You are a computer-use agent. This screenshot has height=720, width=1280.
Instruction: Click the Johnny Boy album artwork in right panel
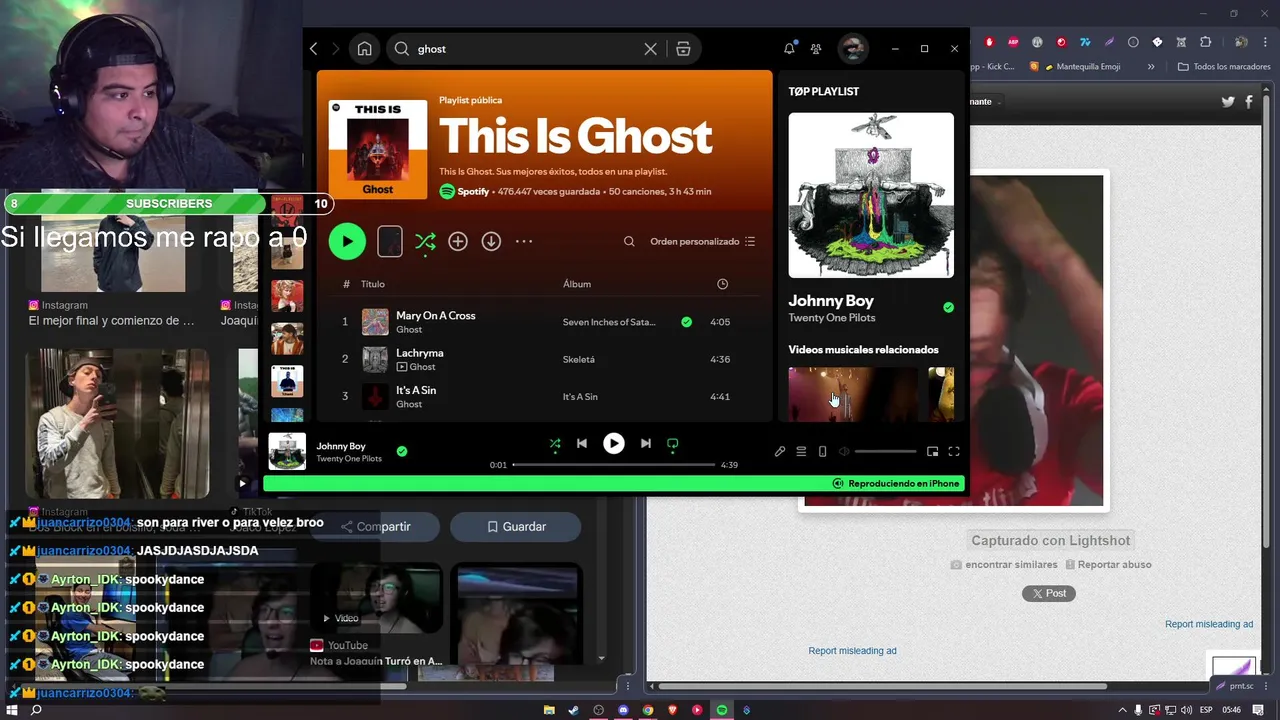click(x=871, y=195)
